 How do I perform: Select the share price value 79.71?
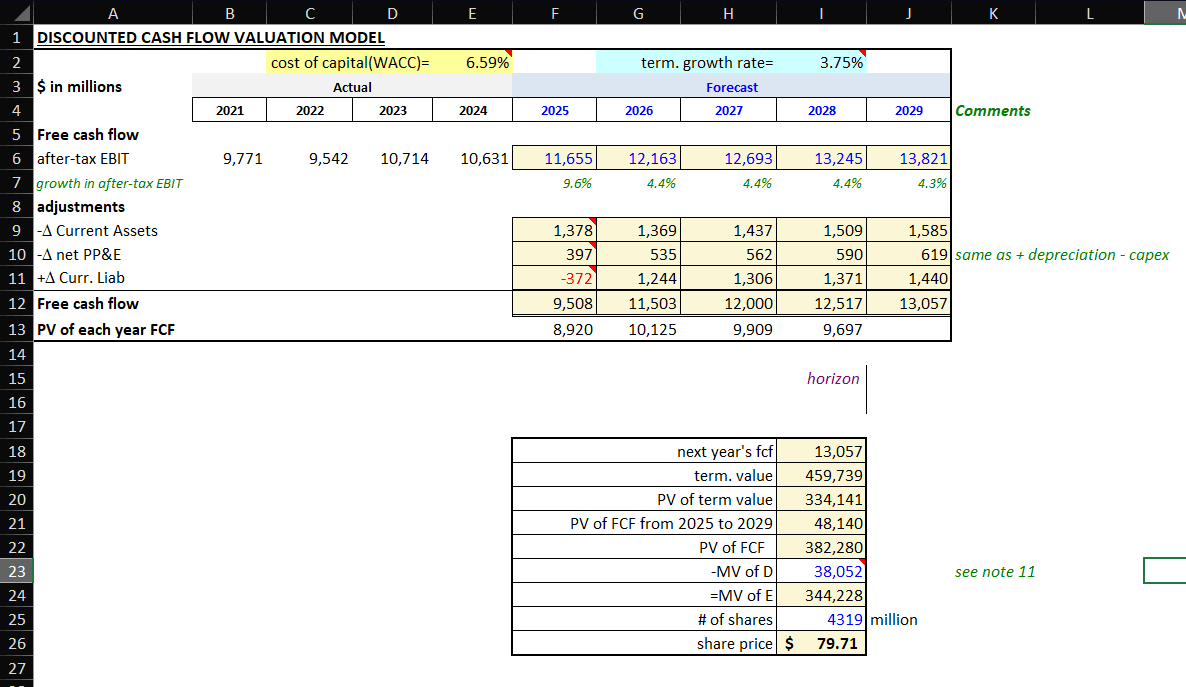(x=821, y=643)
